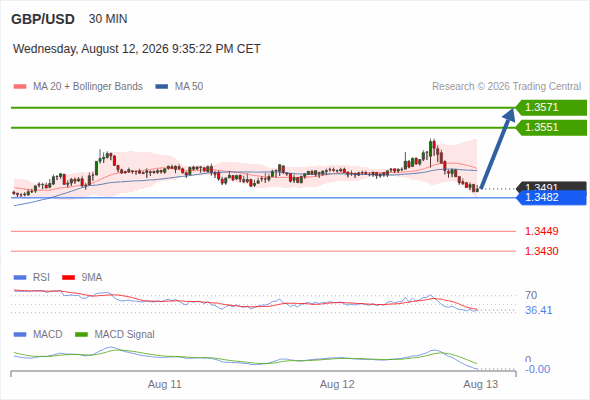This screenshot has height=400, width=590.
Task: Click the Research Trading Central copyright text
Action: coord(506,87)
